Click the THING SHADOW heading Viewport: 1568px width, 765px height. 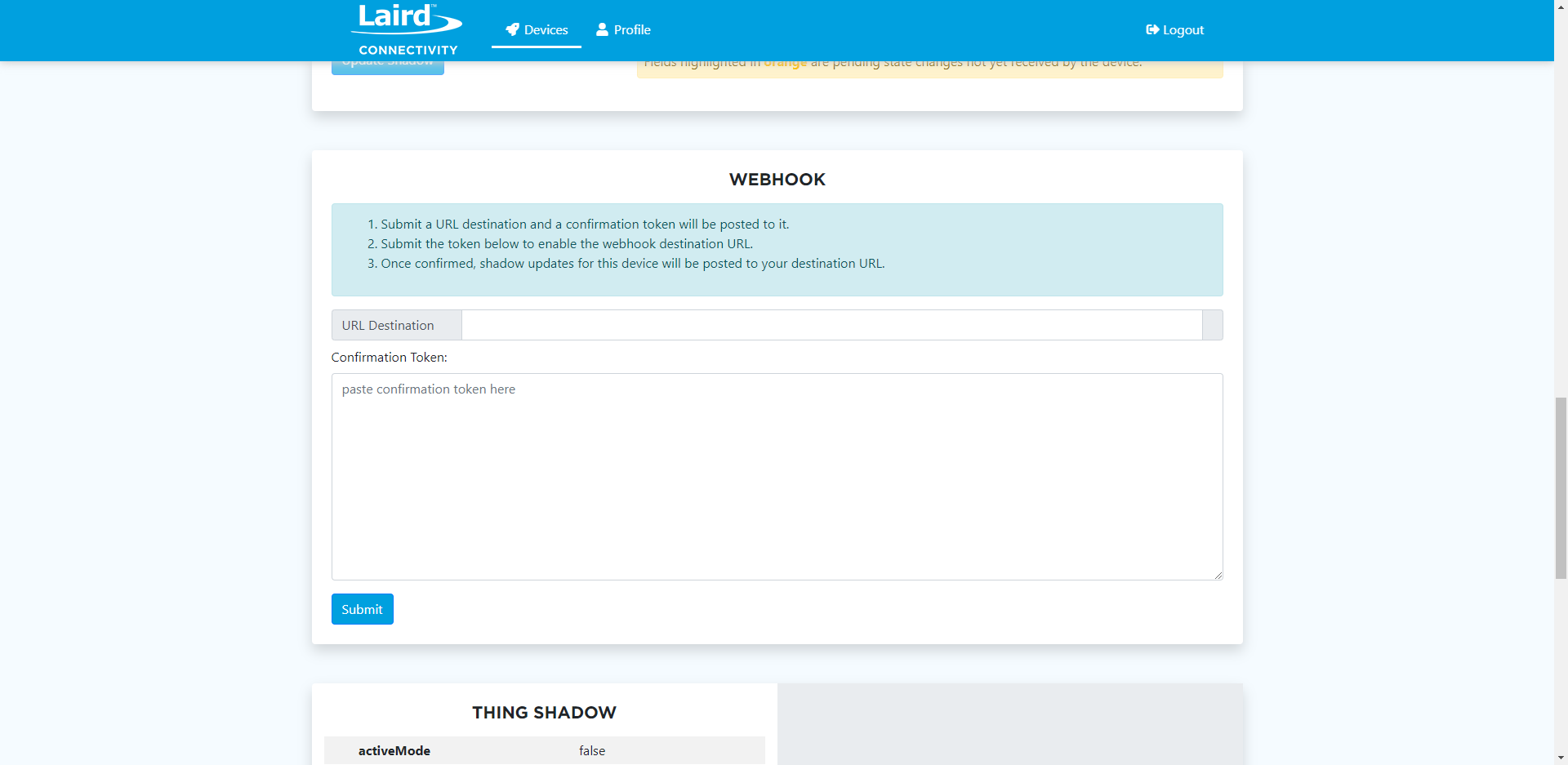pos(544,713)
